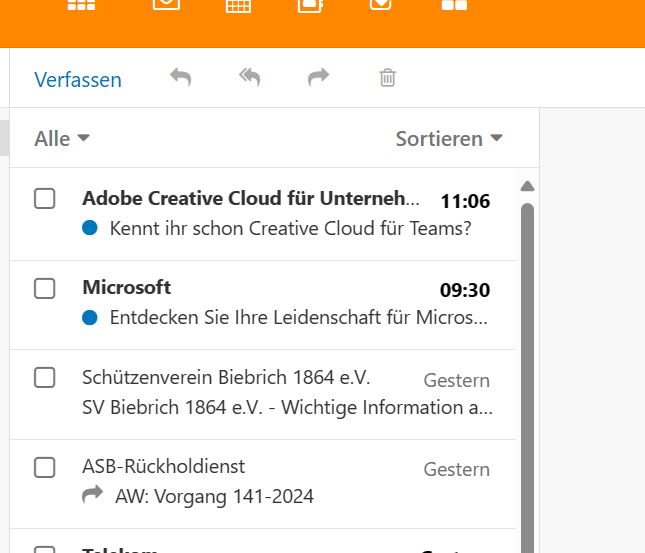Open email from Adobe Creative Cloud für Unterneh...
645x553 pixels.
coord(251,198)
